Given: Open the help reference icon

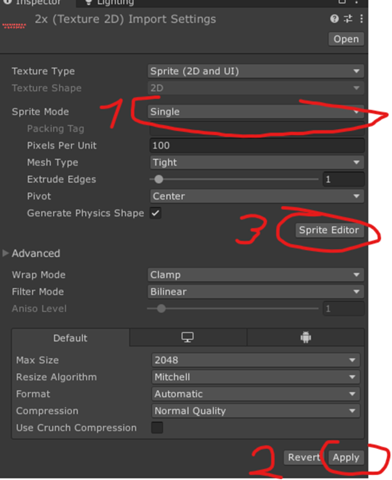Looking at the screenshot, I should tap(334, 19).
